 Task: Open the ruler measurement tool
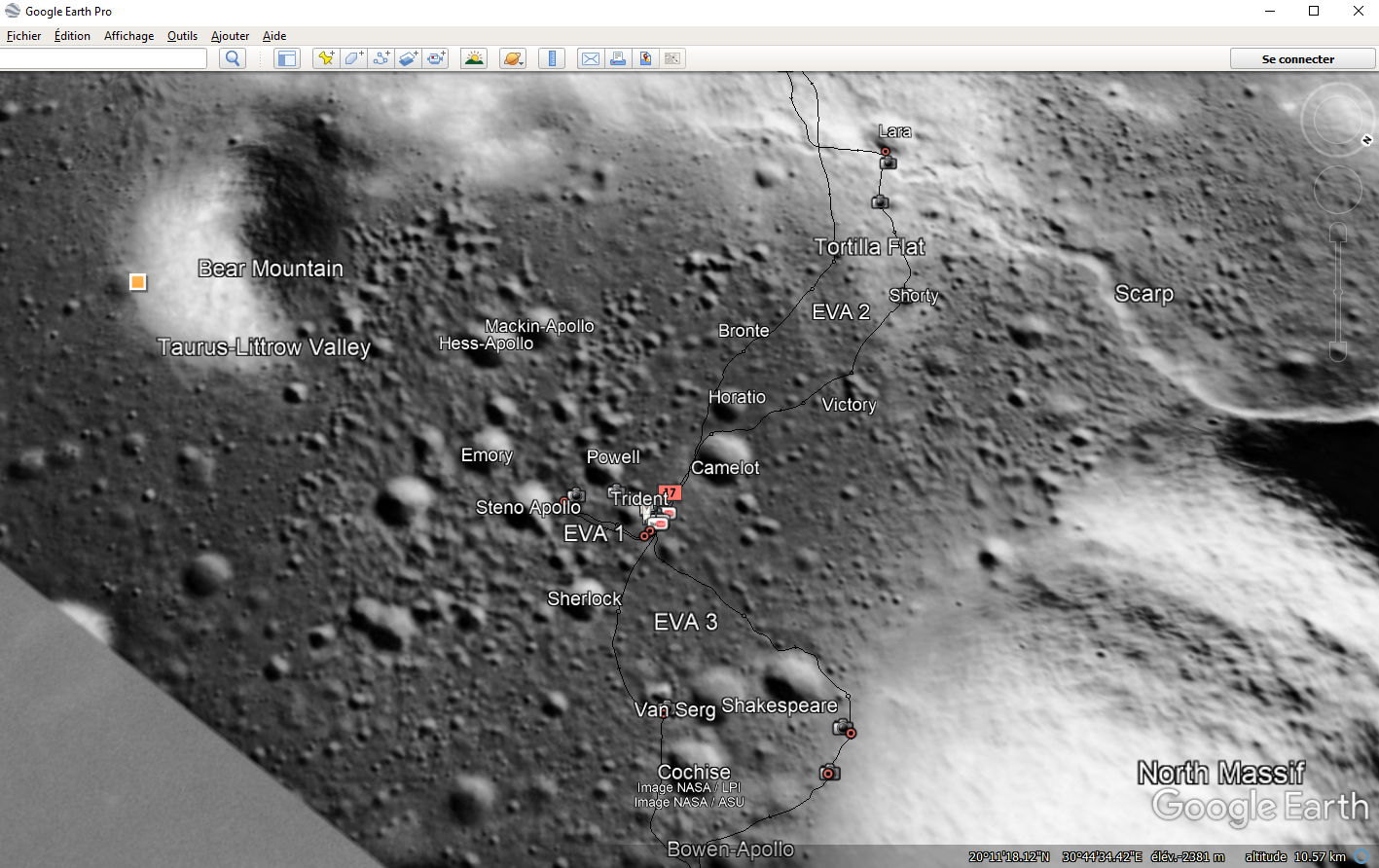click(552, 58)
